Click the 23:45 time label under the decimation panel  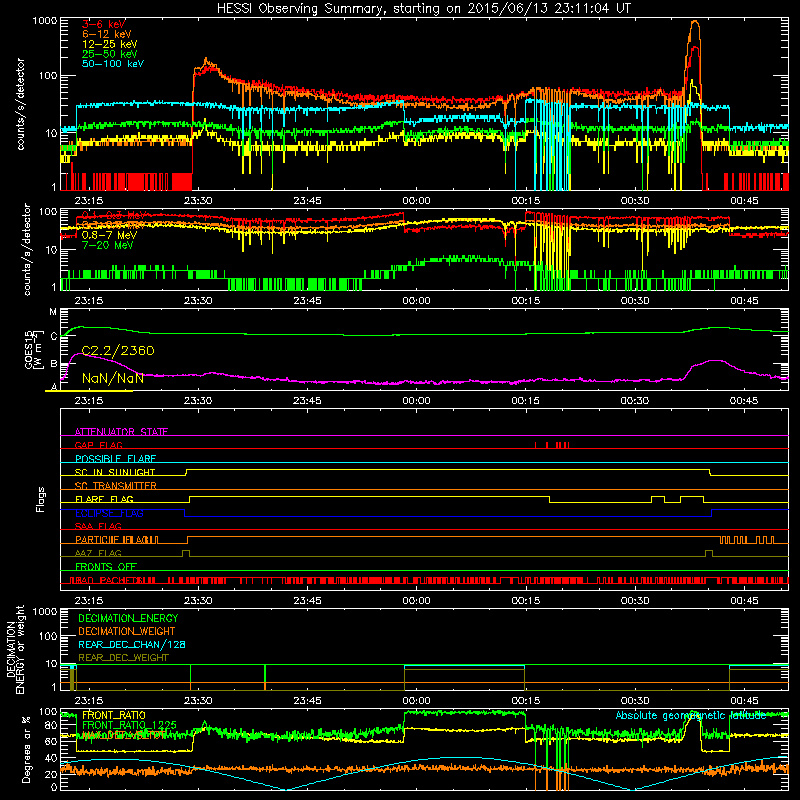click(x=307, y=701)
